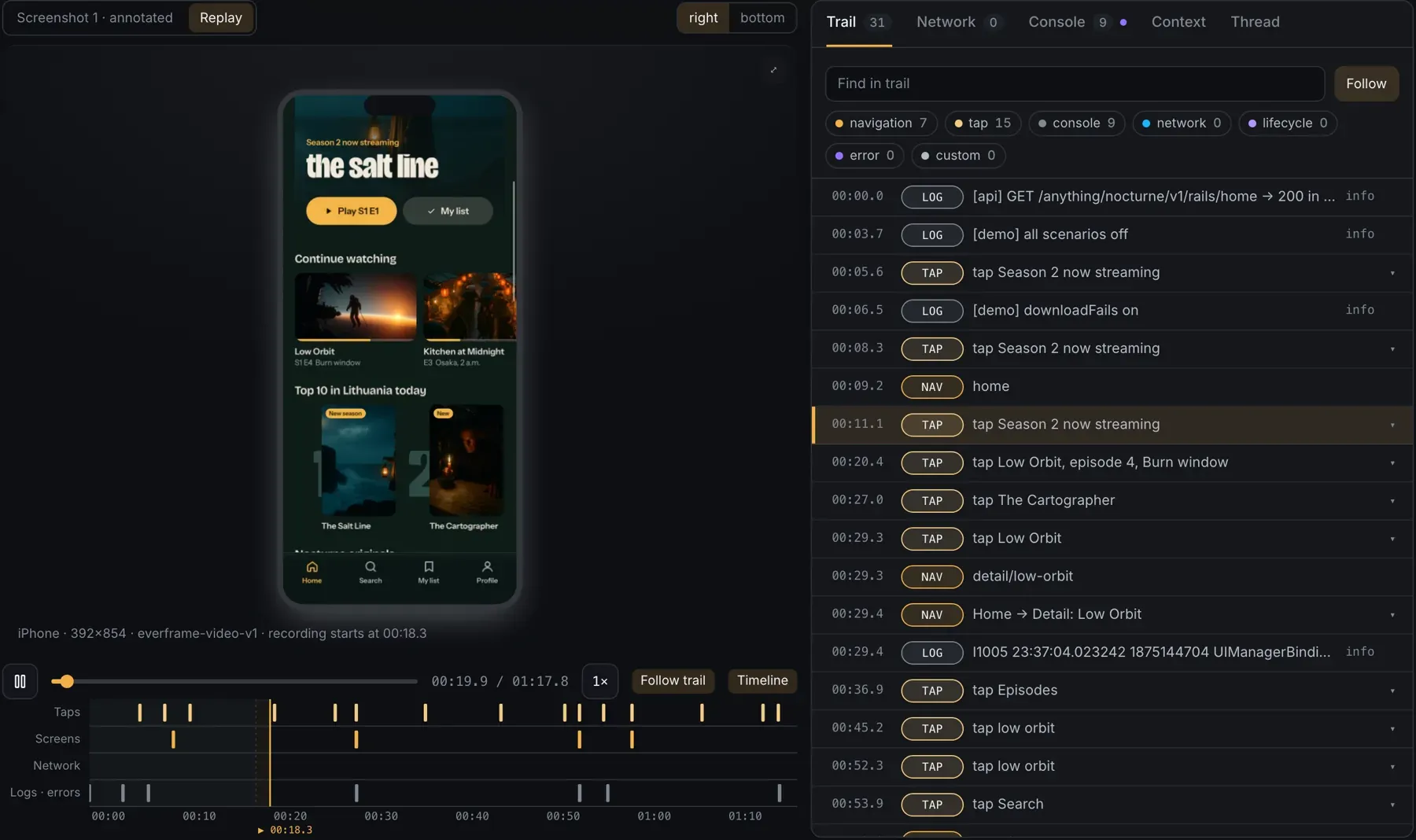Open the Context tab
This screenshot has width=1416, height=840.
tap(1178, 22)
